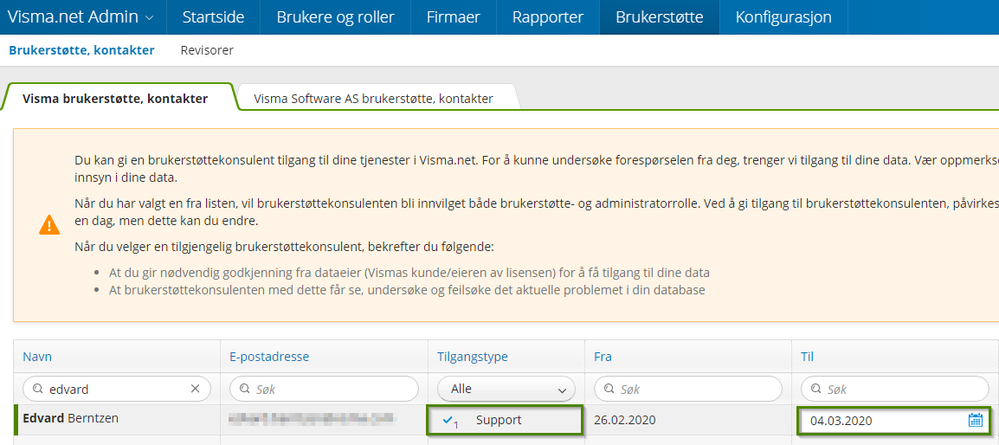Open the Tilgangstype 'Alle' dropdown
999x445 pixels.
coord(506,389)
